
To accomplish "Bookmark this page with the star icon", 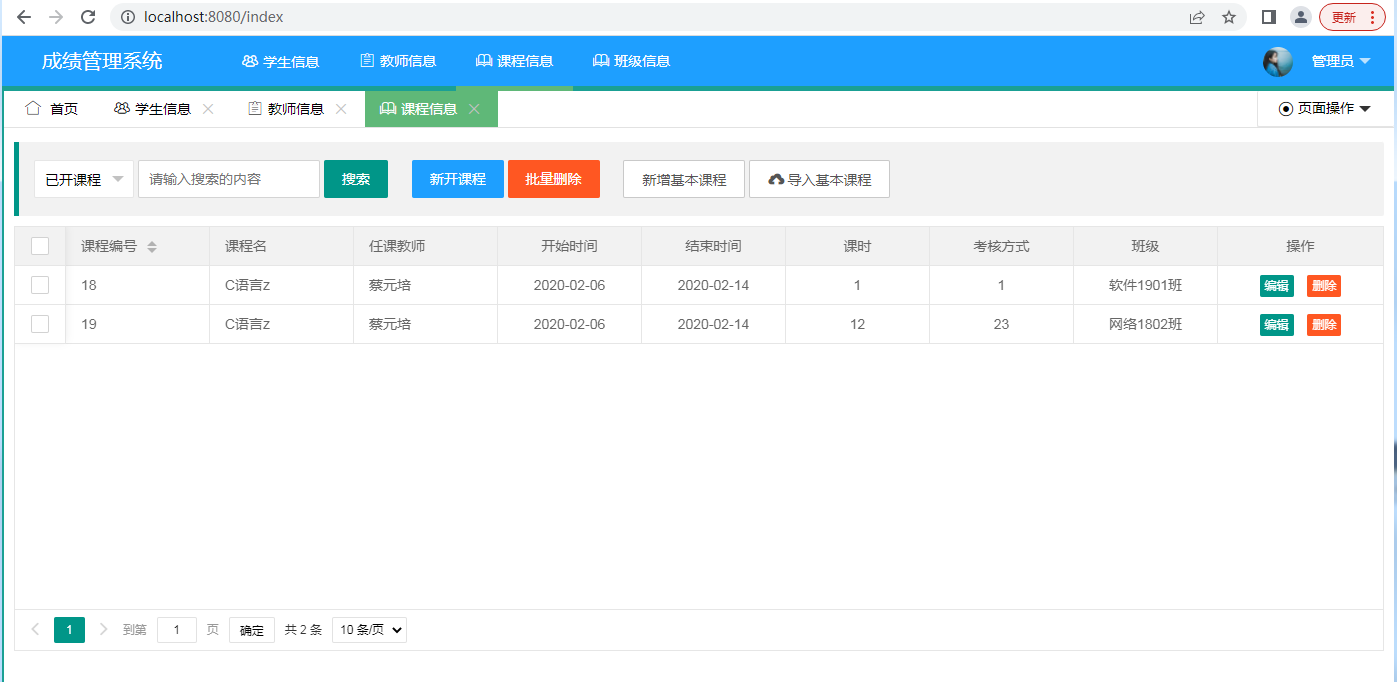I will pyautogui.click(x=1229, y=17).
